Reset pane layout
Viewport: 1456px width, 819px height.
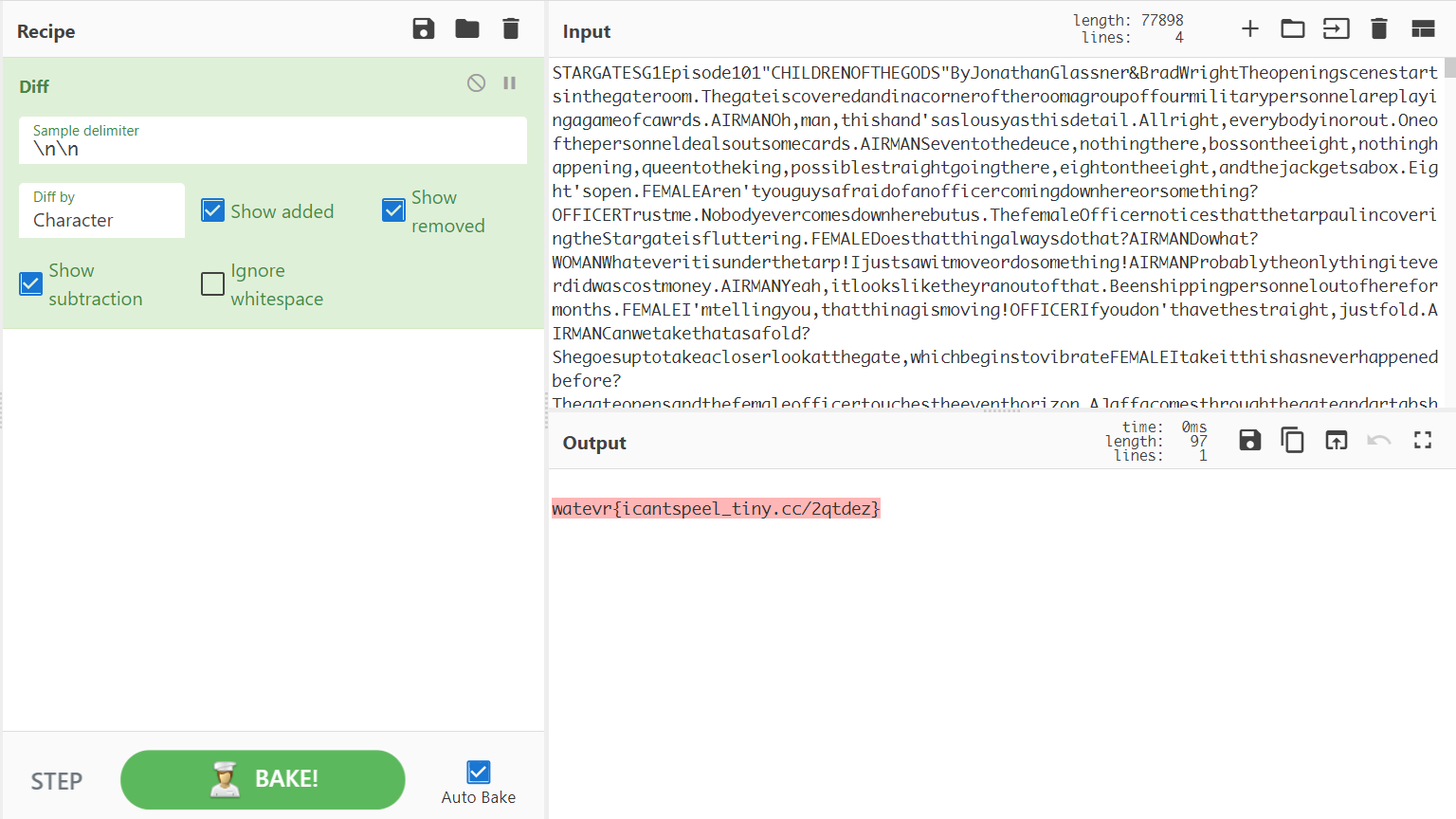coord(1423,29)
